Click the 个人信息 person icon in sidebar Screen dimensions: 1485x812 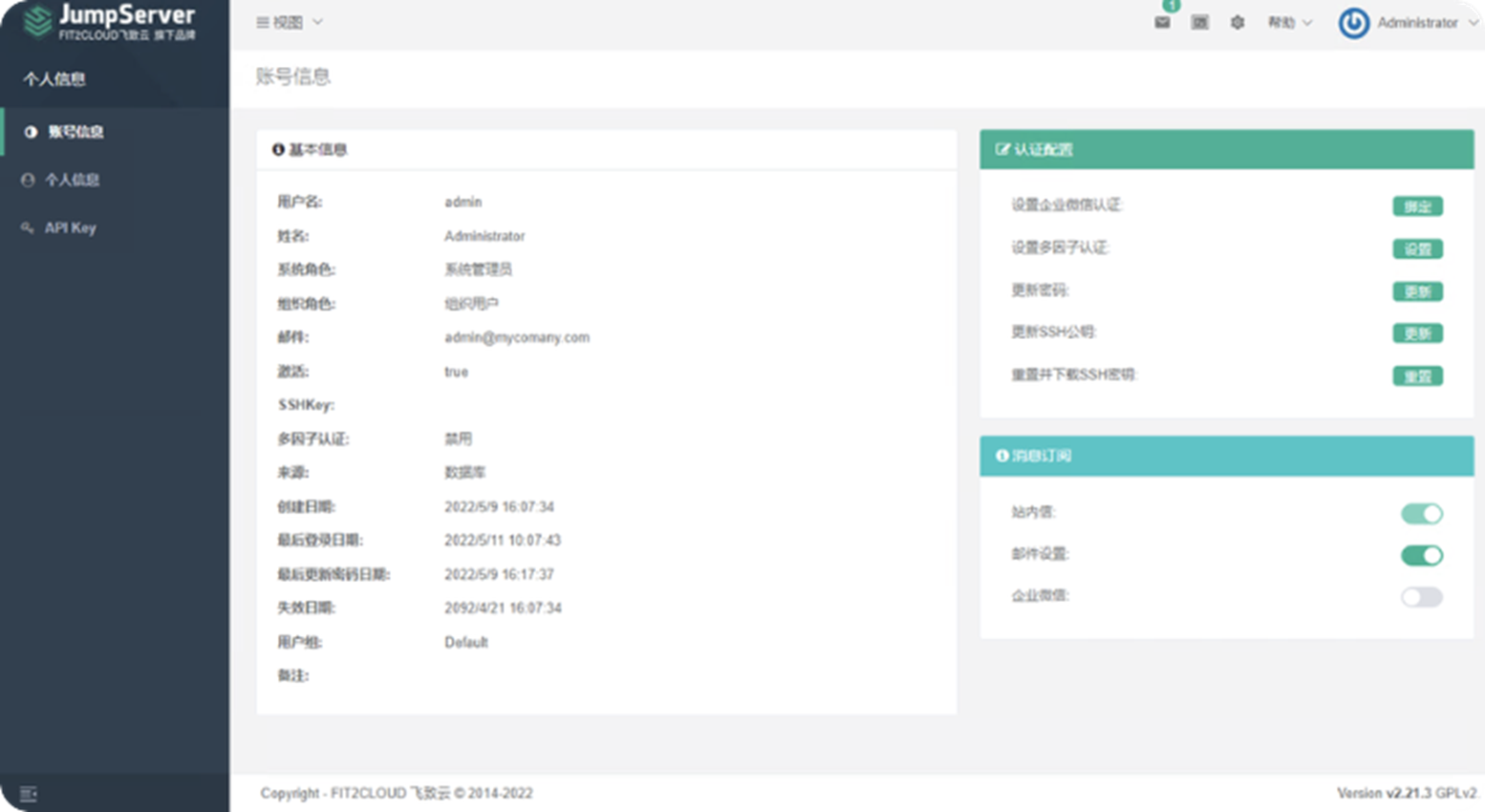pyautogui.click(x=28, y=180)
